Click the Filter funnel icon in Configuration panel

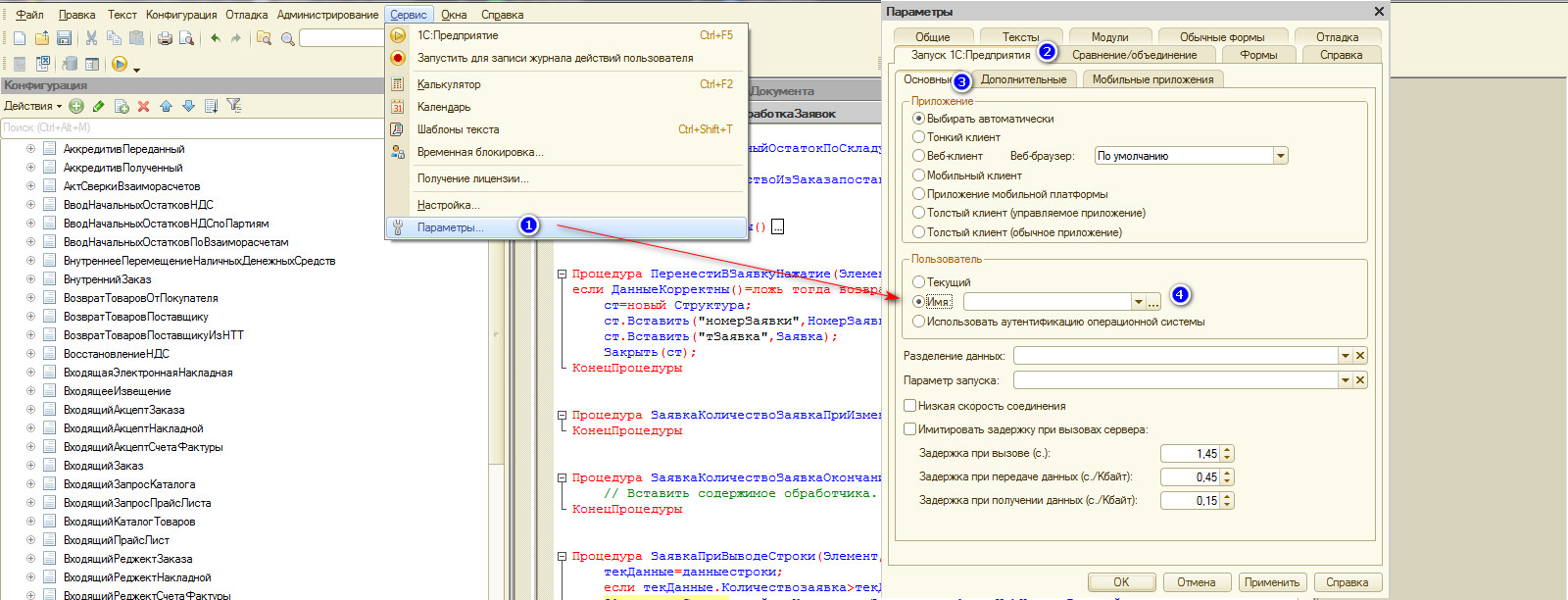(233, 106)
